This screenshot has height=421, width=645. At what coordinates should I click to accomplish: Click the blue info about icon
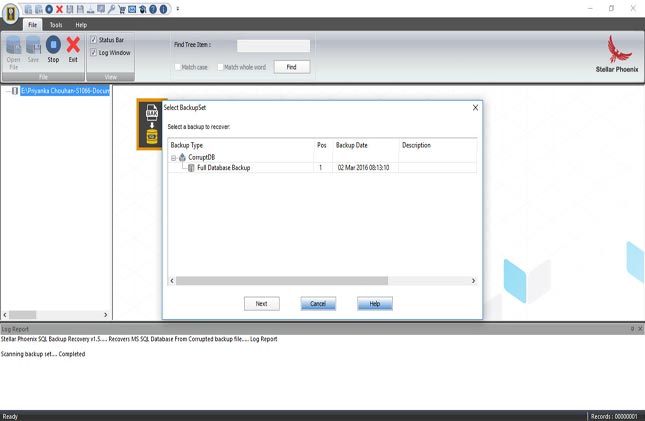coord(163,9)
